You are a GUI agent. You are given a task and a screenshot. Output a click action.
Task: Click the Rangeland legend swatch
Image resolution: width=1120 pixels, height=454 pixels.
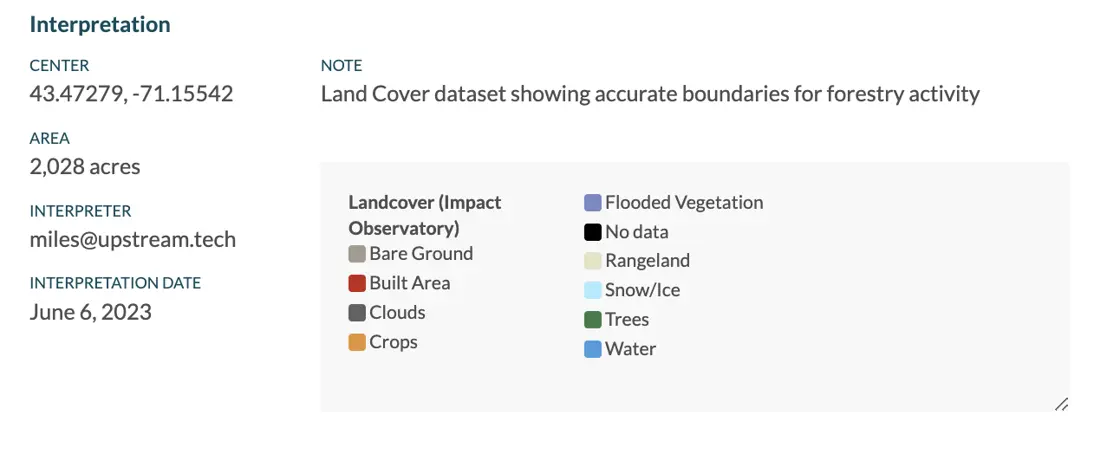click(593, 261)
